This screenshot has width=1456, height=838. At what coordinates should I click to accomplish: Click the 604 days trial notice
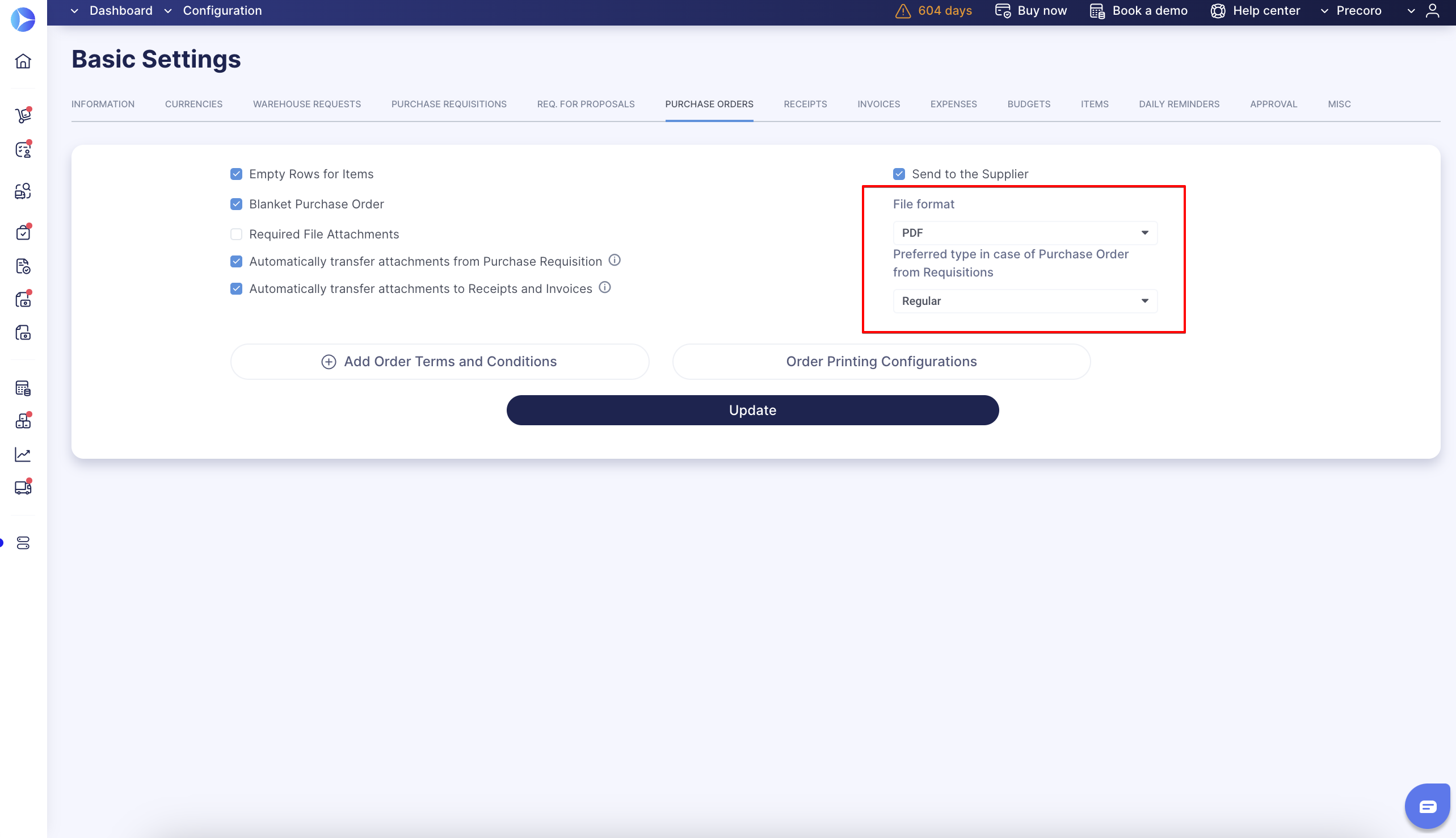(x=945, y=11)
